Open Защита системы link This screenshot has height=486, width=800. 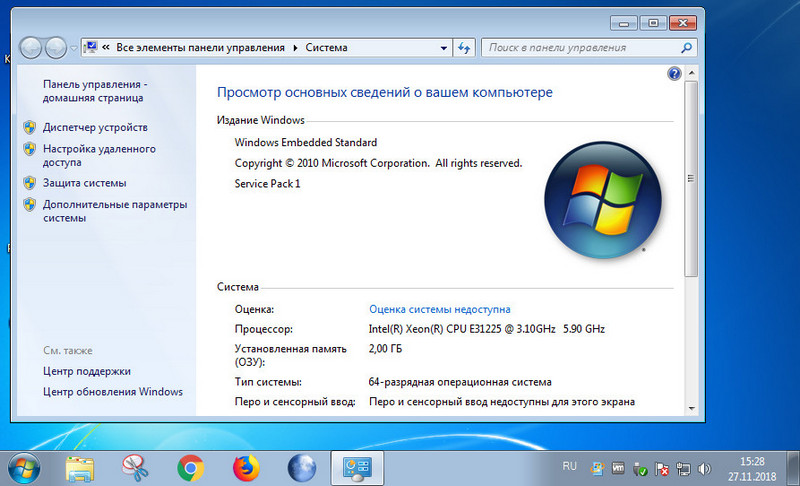(x=84, y=183)
